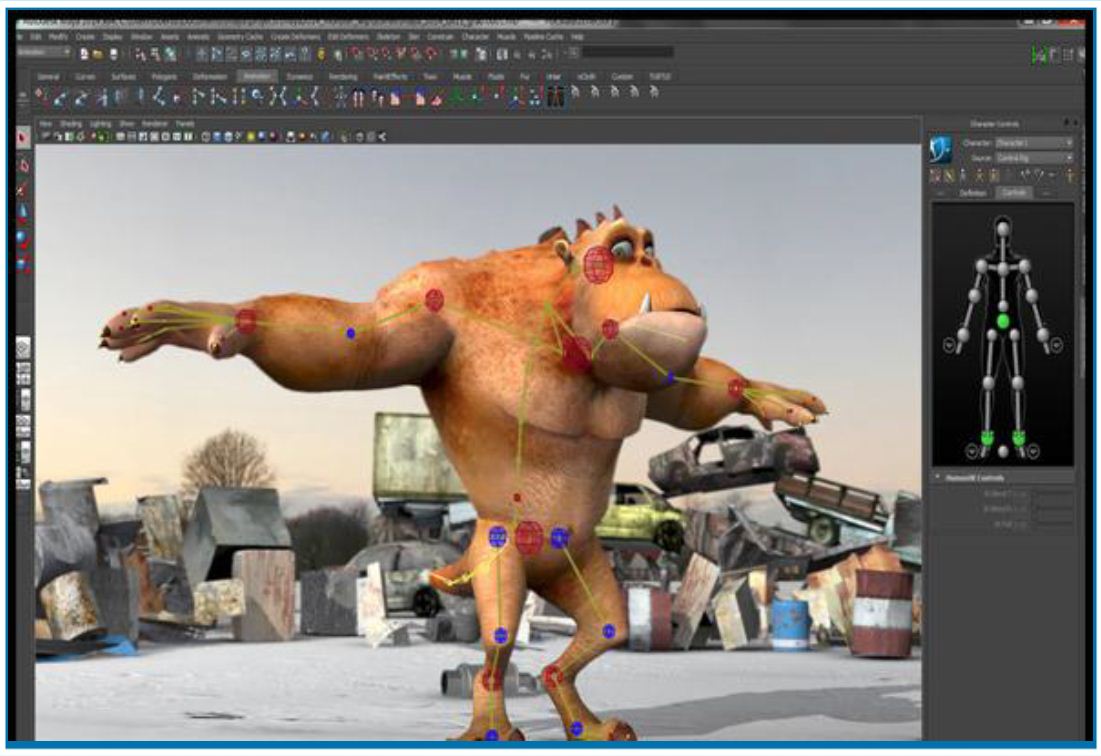Open the Shading menu in viewport panel

coord(70,124)
